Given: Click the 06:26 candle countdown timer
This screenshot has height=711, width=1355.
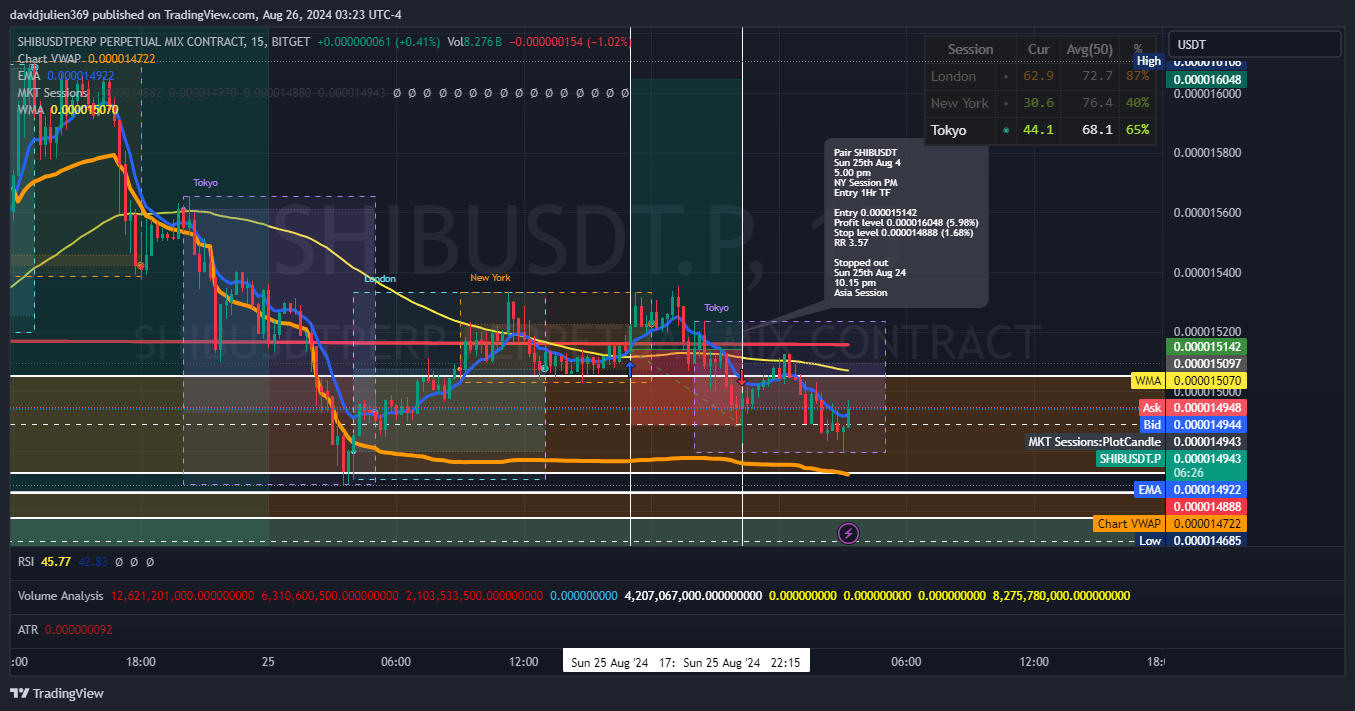Looking at the screenshot, I should (1188, 473).
